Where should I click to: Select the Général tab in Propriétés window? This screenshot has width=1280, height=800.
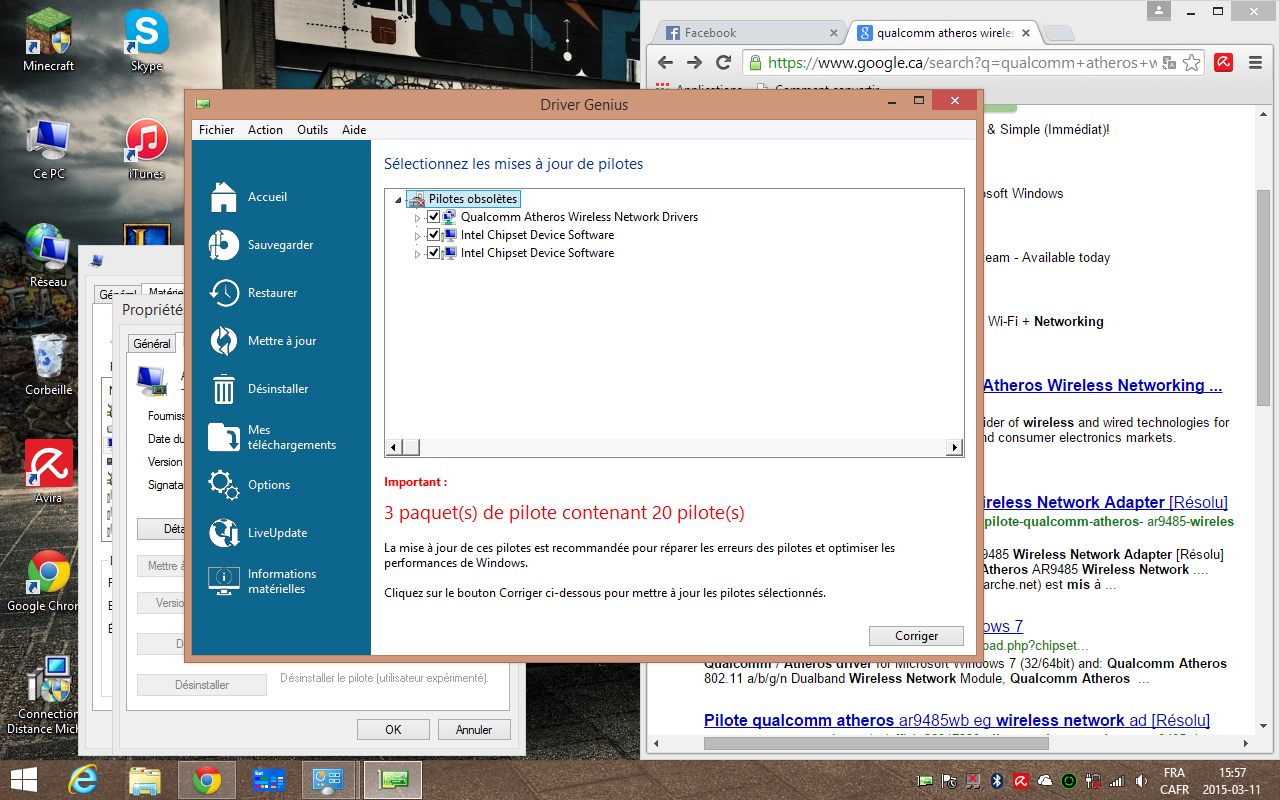coord(152,343)
